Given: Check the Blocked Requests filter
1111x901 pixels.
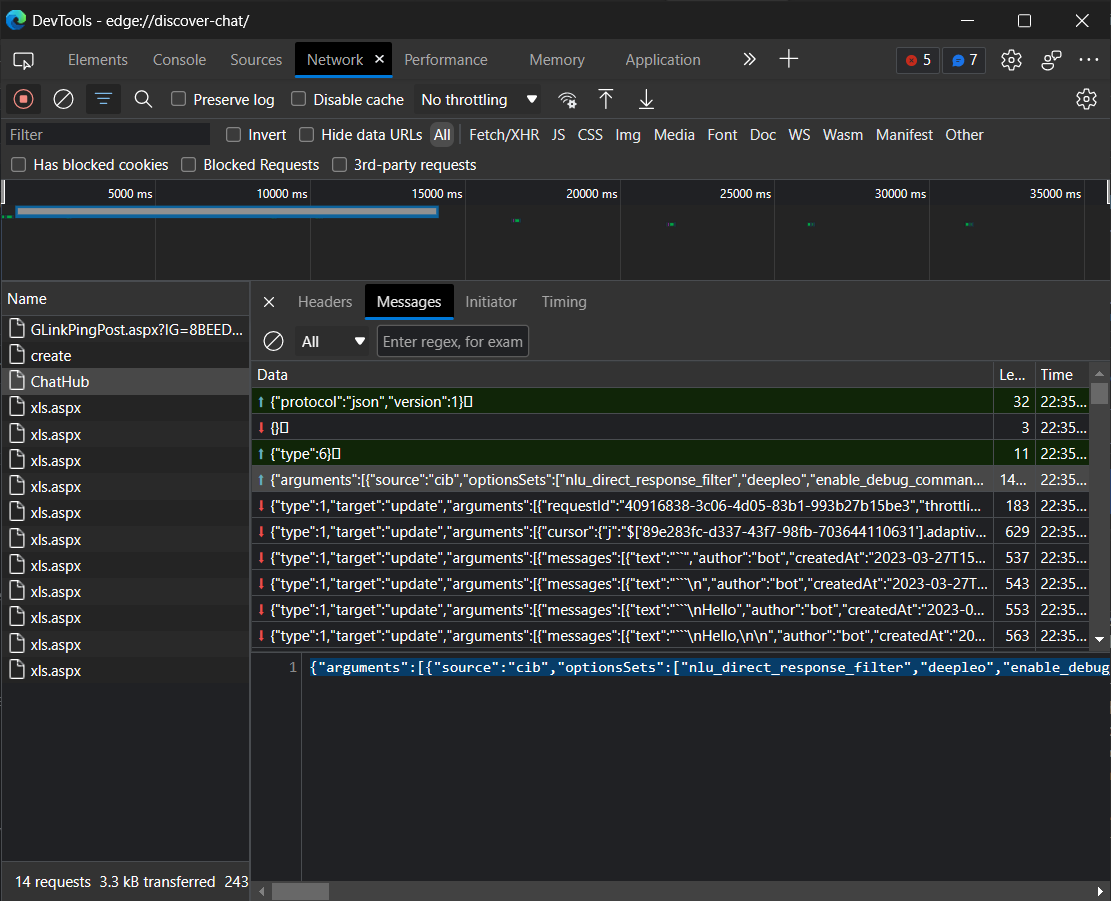Looking at the screenshot, I should click(188, 164).
